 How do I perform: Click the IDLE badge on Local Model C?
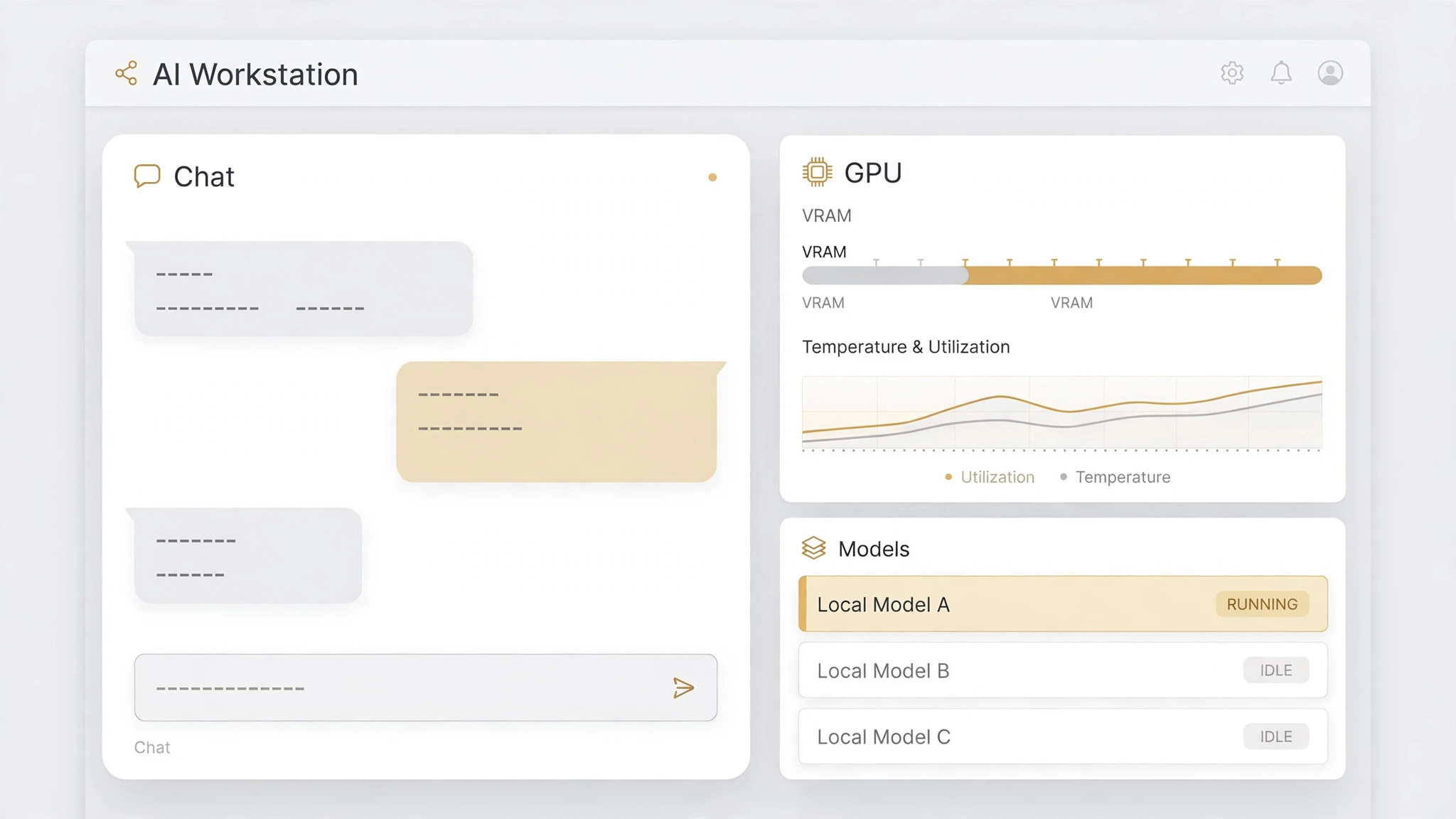click(x=1276, y=737)
